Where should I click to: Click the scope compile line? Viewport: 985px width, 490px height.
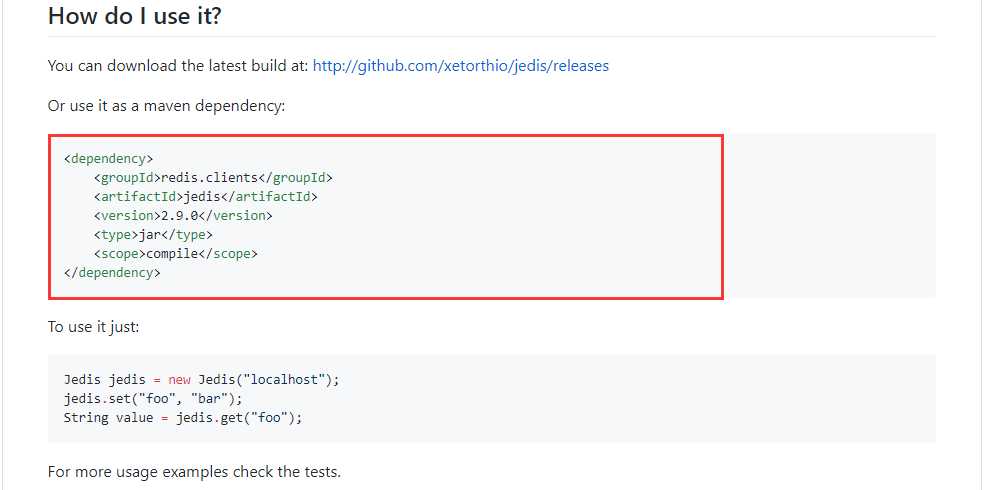tap(176, 253)
